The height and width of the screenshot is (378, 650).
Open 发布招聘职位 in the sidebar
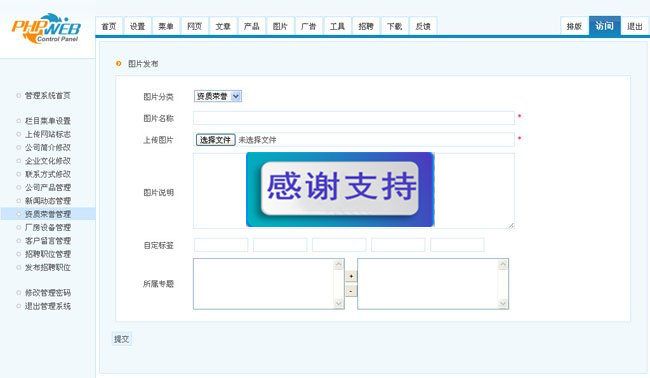tap(48, 267)
